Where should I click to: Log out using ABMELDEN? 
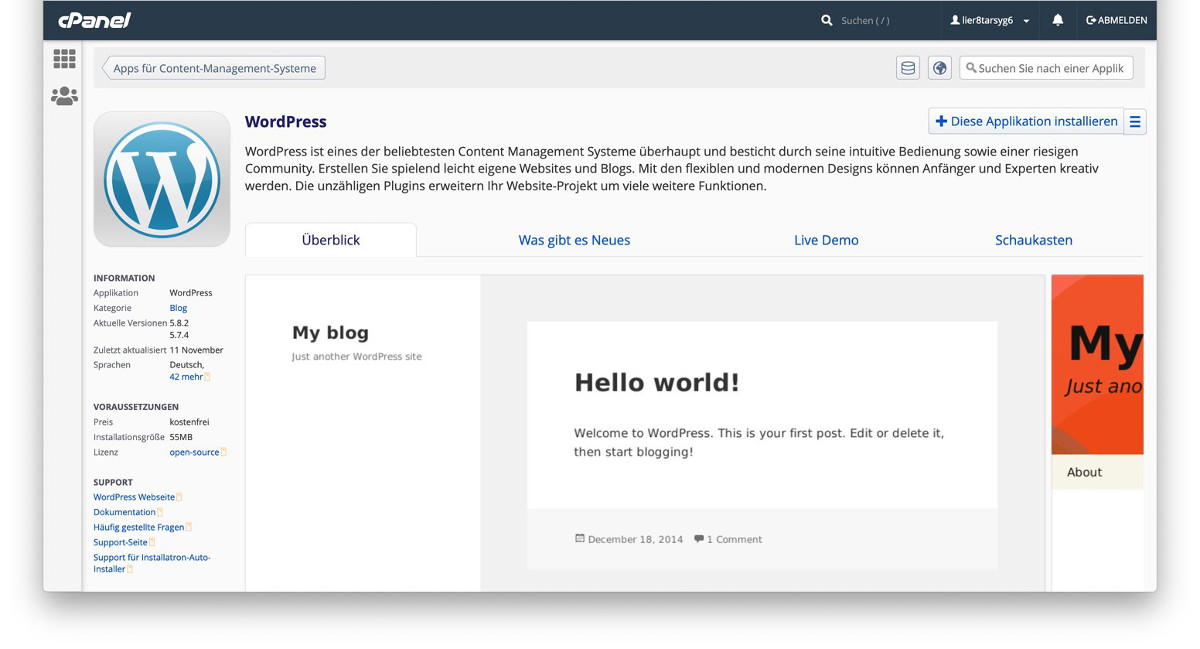[x=1116, y=20]
